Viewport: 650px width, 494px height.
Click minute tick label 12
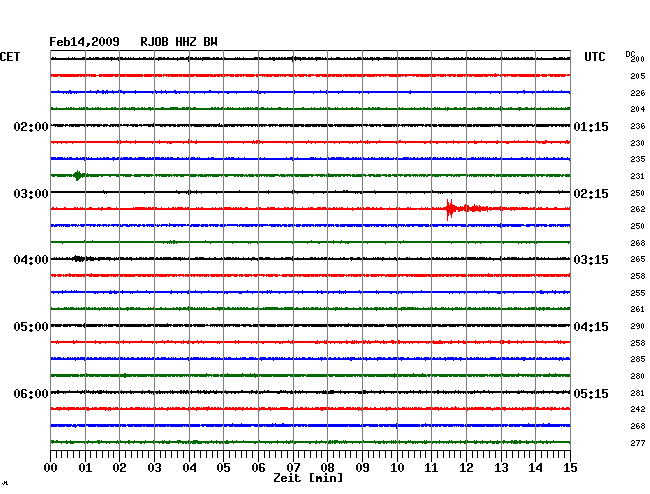click(x=466, y=468)
